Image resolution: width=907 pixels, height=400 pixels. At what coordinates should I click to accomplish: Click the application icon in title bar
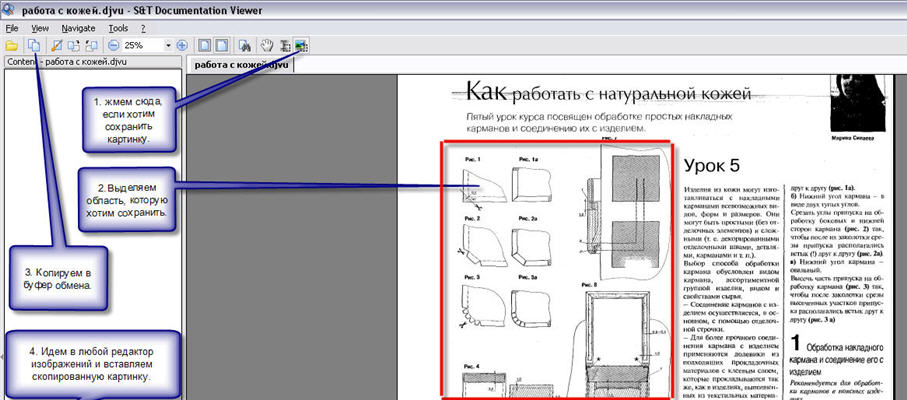click(x=9, y=9)
